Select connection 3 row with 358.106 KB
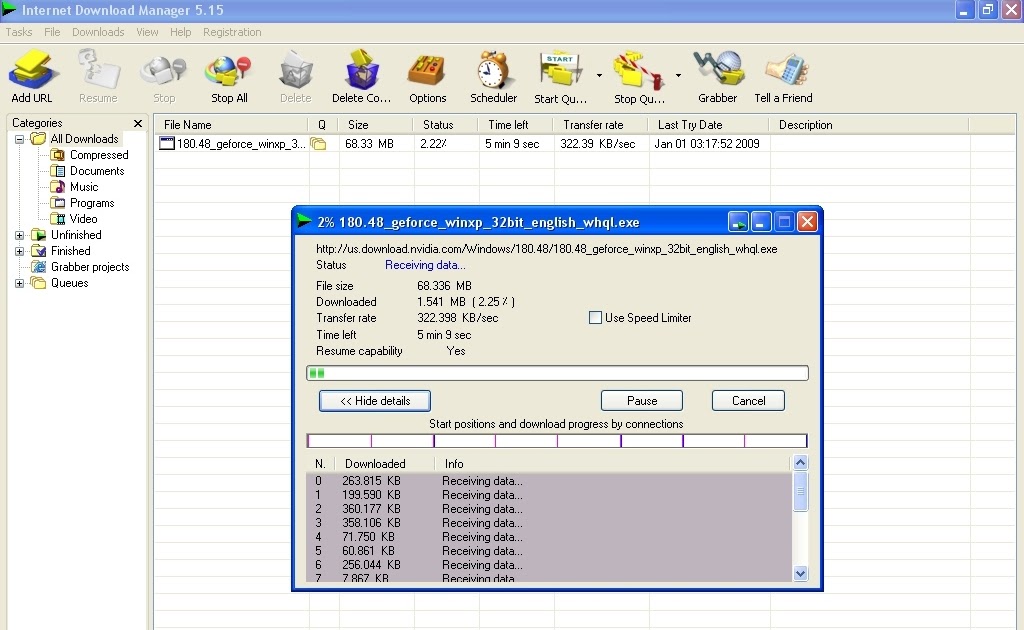 (x=549, y=523)
